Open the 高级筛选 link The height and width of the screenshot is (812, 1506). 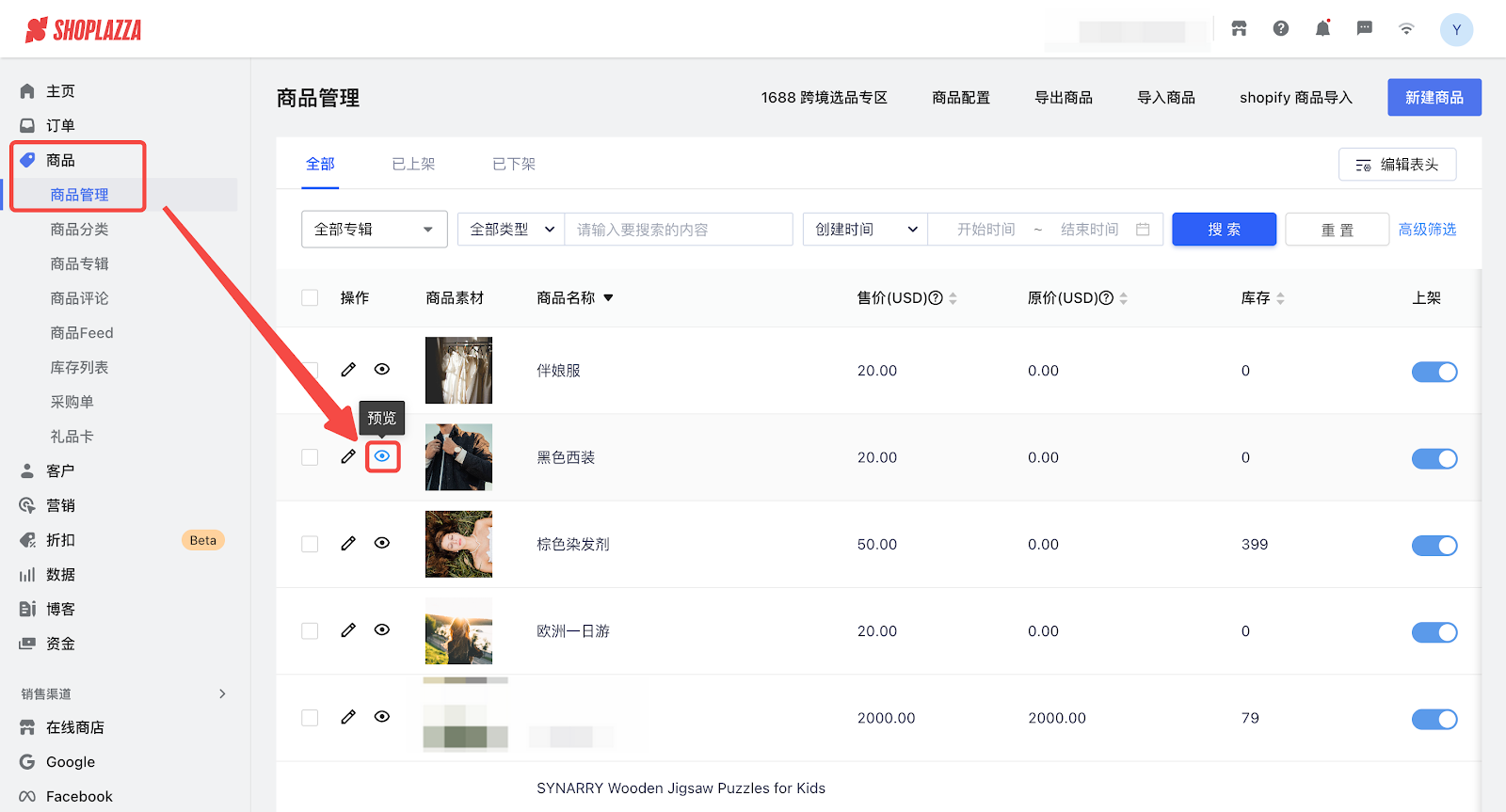tap(1427, 230)
